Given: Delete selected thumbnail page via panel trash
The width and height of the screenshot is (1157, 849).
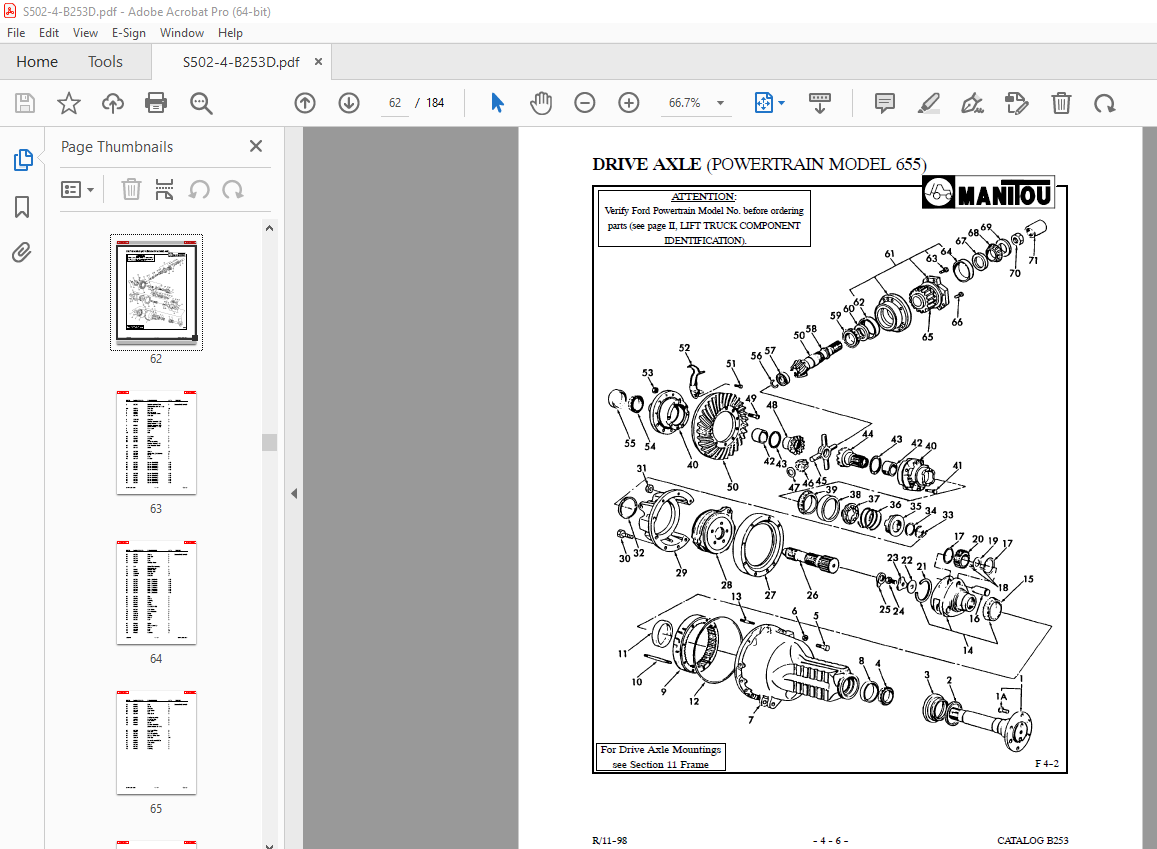Looking at the screenshot, I should coord(131,190).
